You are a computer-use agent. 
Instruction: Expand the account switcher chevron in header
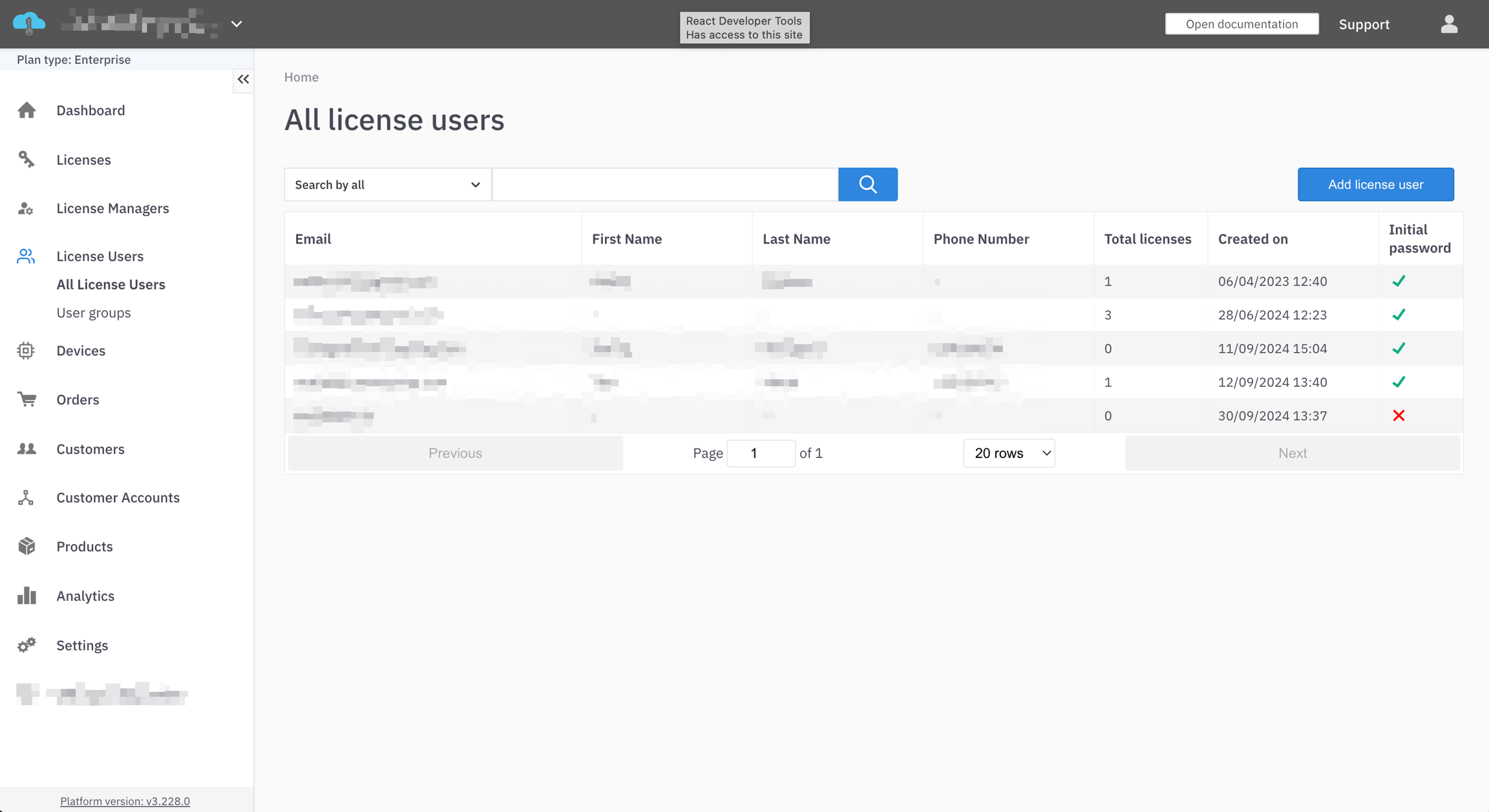[x=237, y=25]
